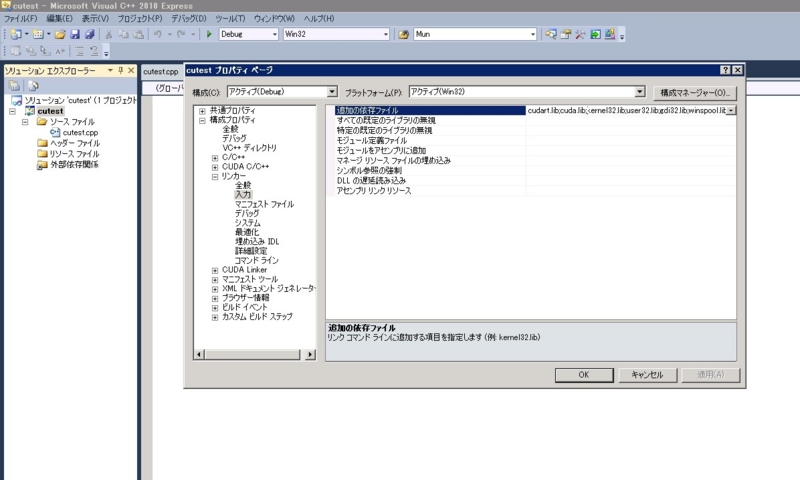Select コマンド ライン under リンカー

[257, 260]
